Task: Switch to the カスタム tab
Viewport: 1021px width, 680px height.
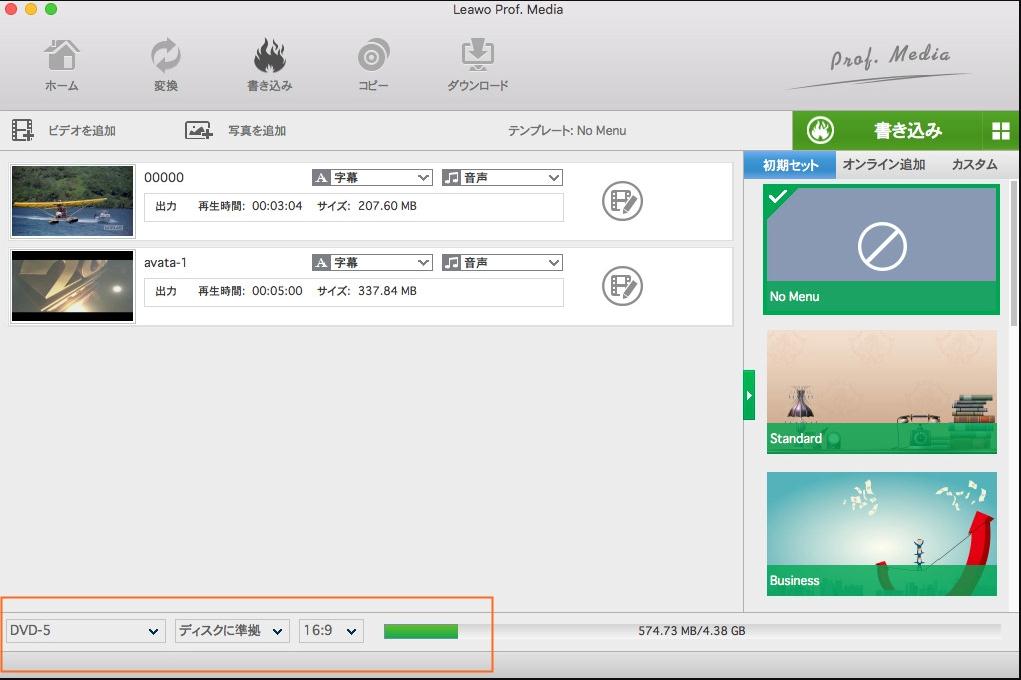Action: tap(974, 165)
